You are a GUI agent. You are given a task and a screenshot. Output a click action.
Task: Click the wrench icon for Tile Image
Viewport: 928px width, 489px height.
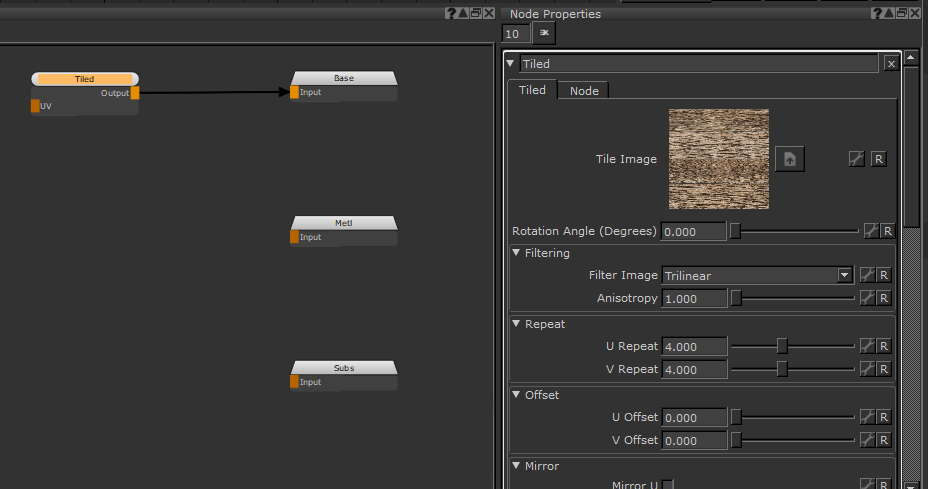click(x=857, y=159)
